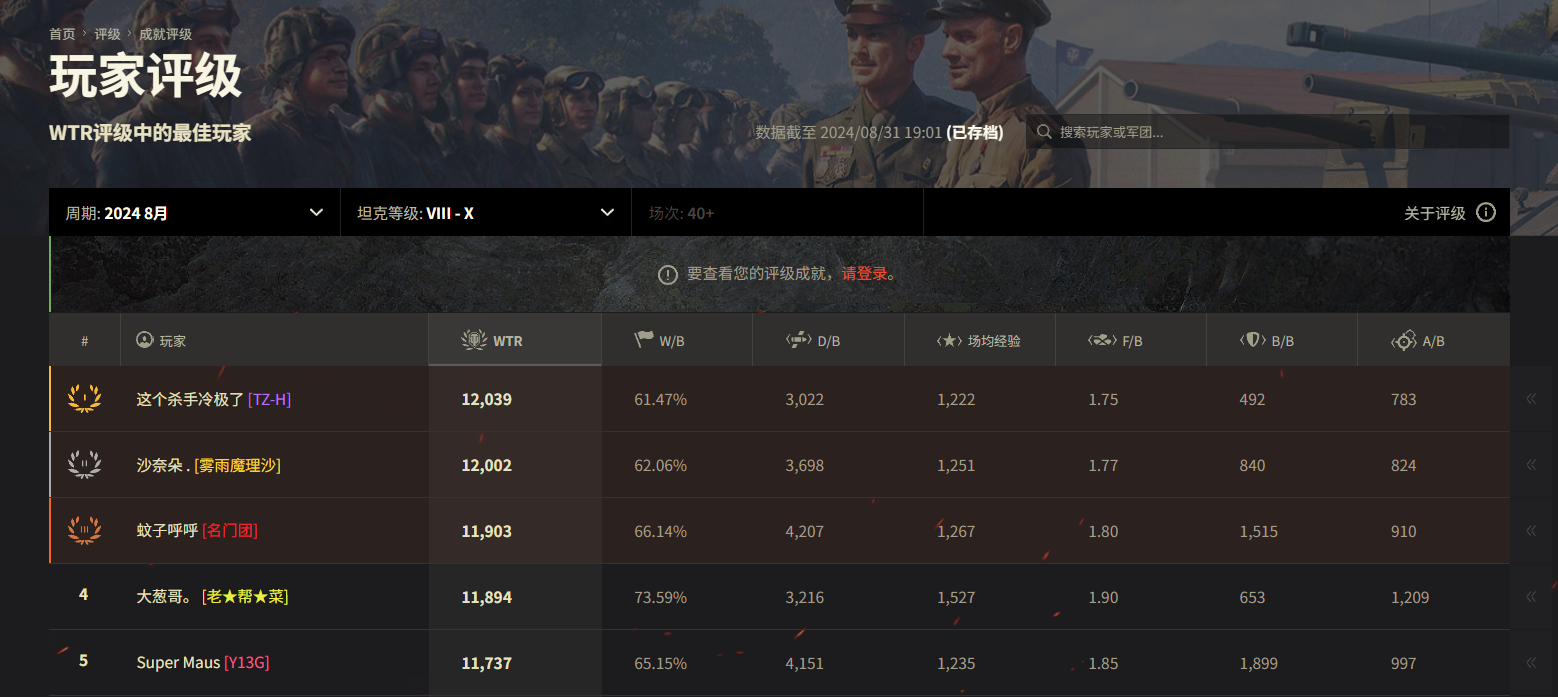
Task: Sort by B/B blocked damage column
Action: click(x=1281, y=341)
